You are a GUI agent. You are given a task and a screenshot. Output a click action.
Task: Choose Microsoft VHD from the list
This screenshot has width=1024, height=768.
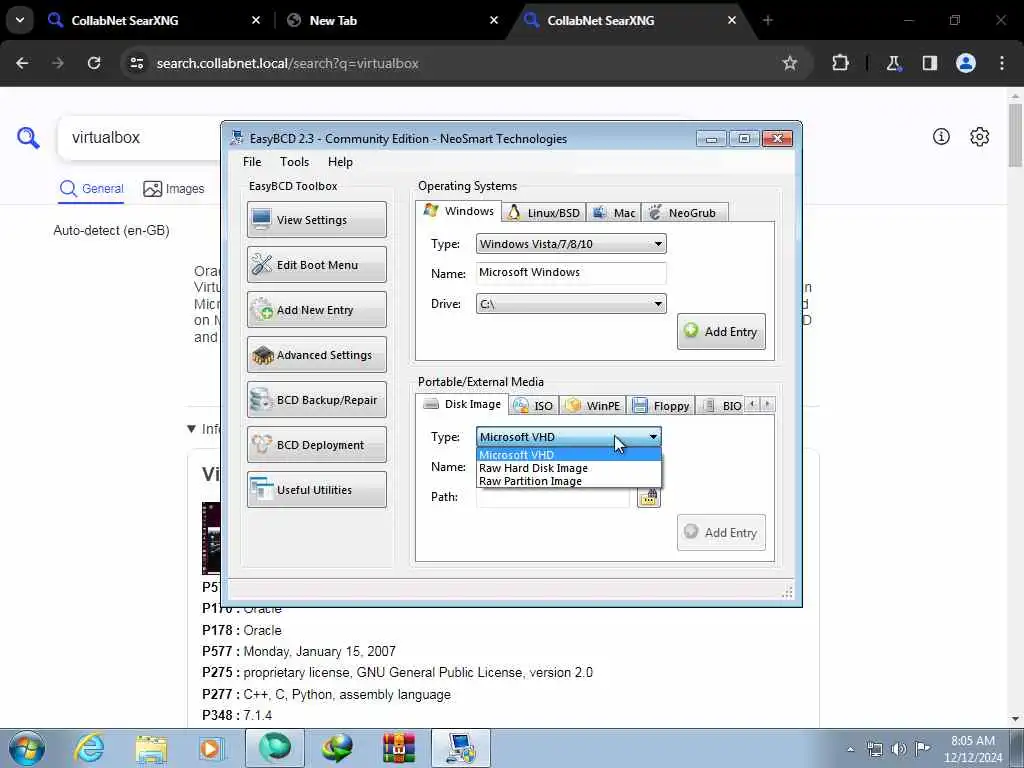[569, 455]
